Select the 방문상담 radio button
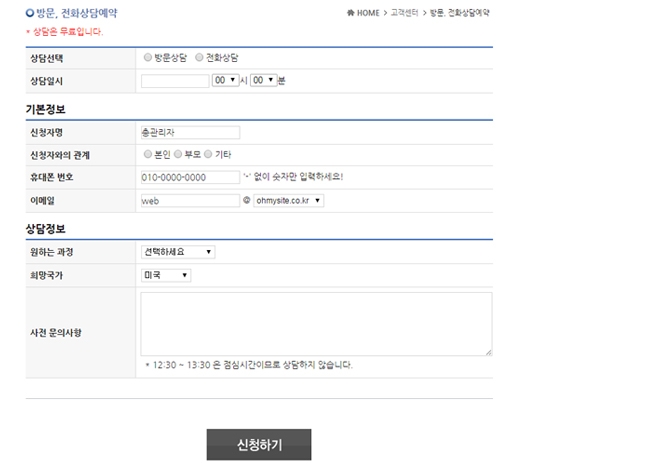This screenshot has width=650, height=476. coord(149,57)
